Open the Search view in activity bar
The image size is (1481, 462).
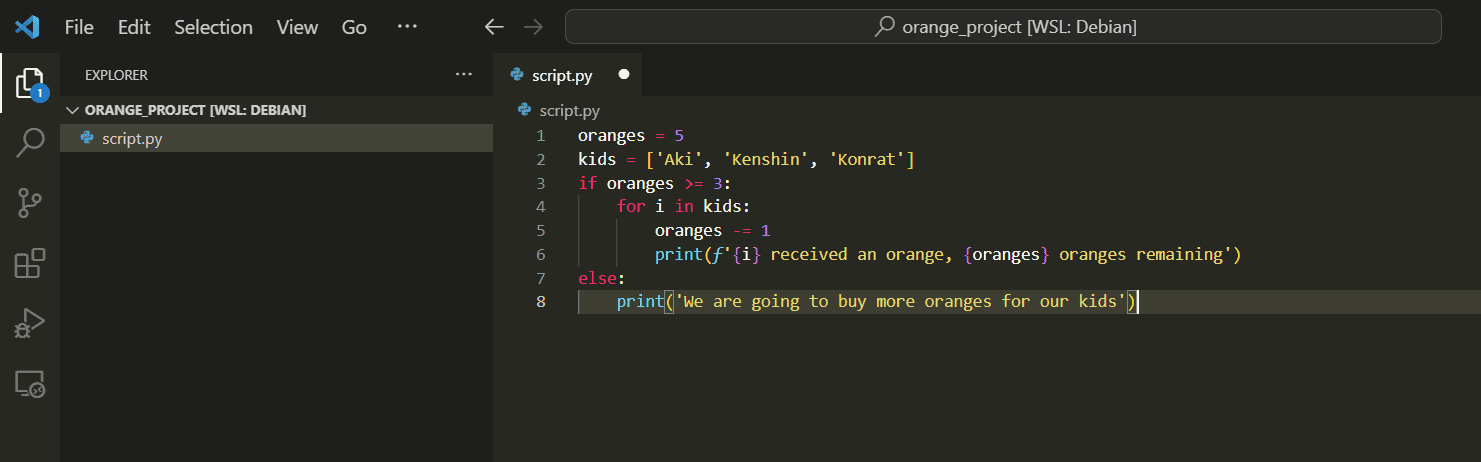[30, 144]
